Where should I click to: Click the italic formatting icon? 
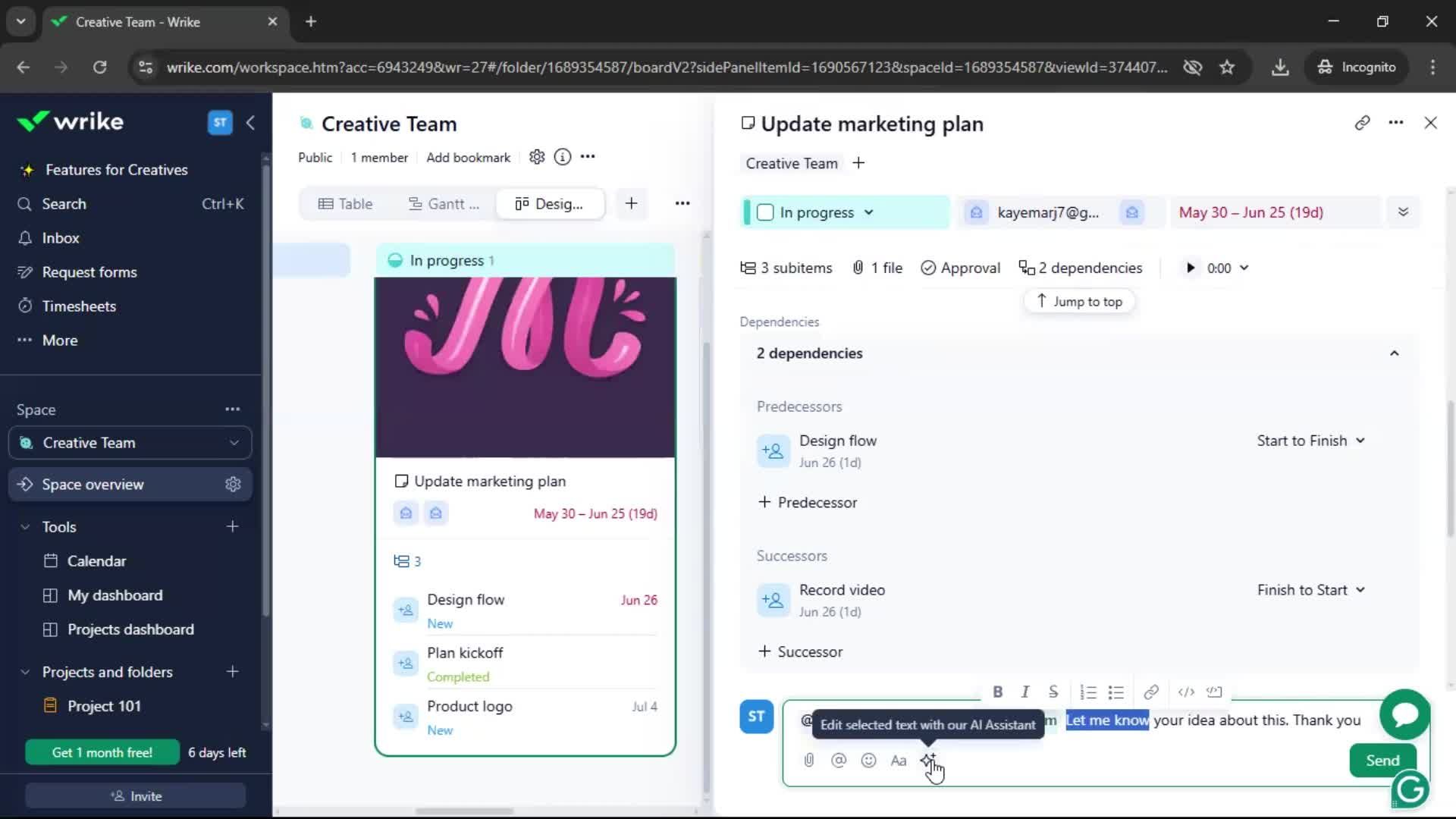pos(1025,692)
